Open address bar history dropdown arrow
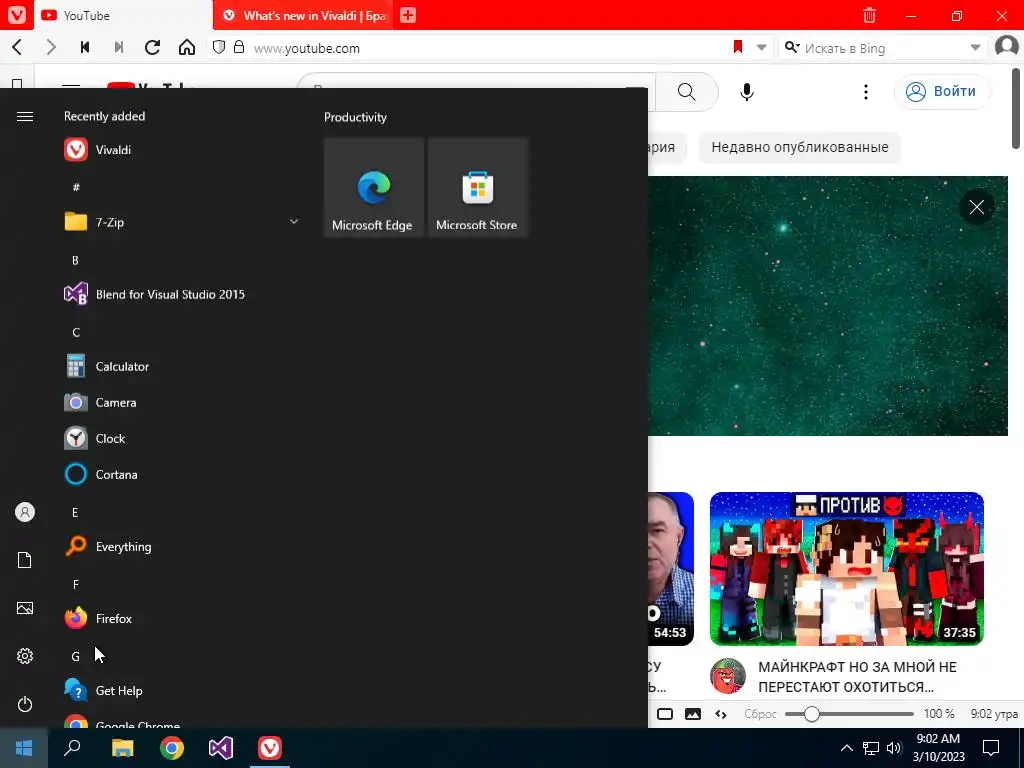The height and width of the screenshot is (768, 1024). pos(761,47)
